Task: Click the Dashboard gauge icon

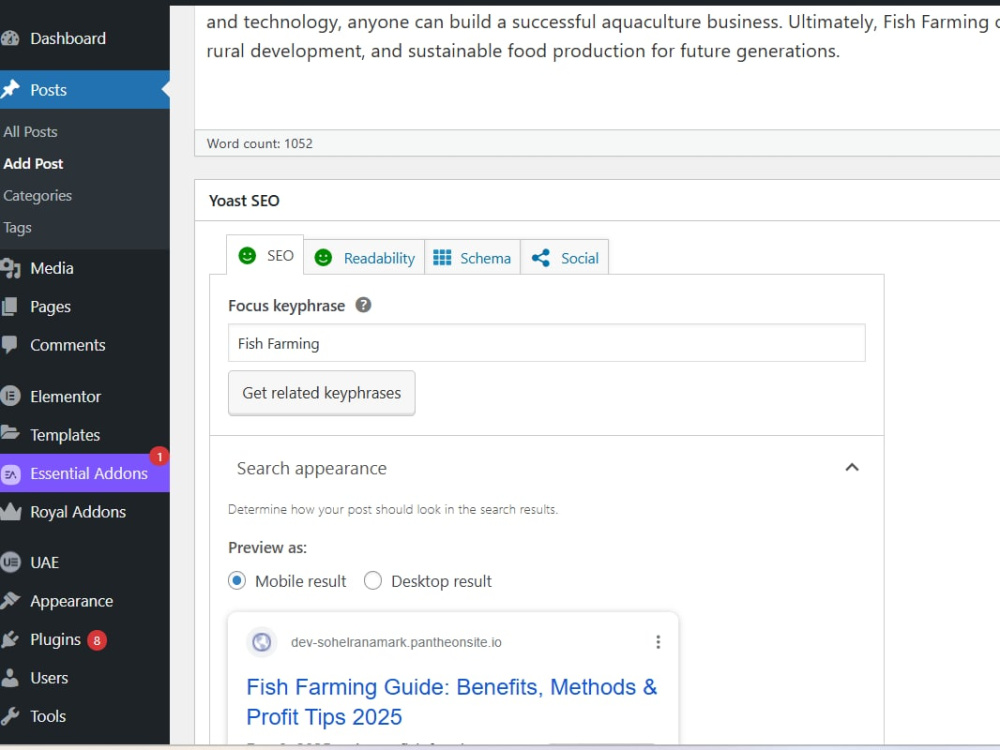Action: click(x=10, y=38)
